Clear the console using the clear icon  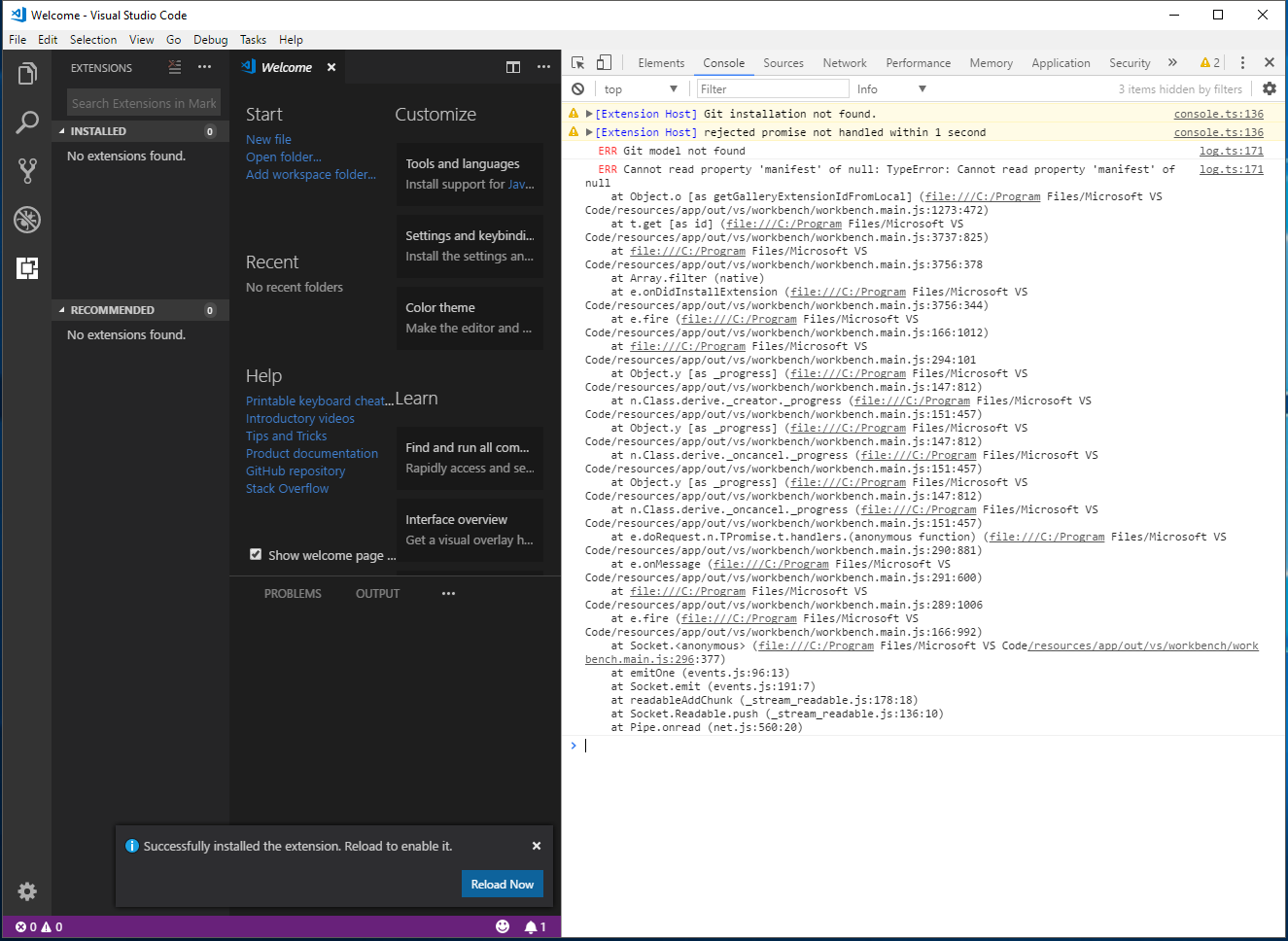pos(577,88)
